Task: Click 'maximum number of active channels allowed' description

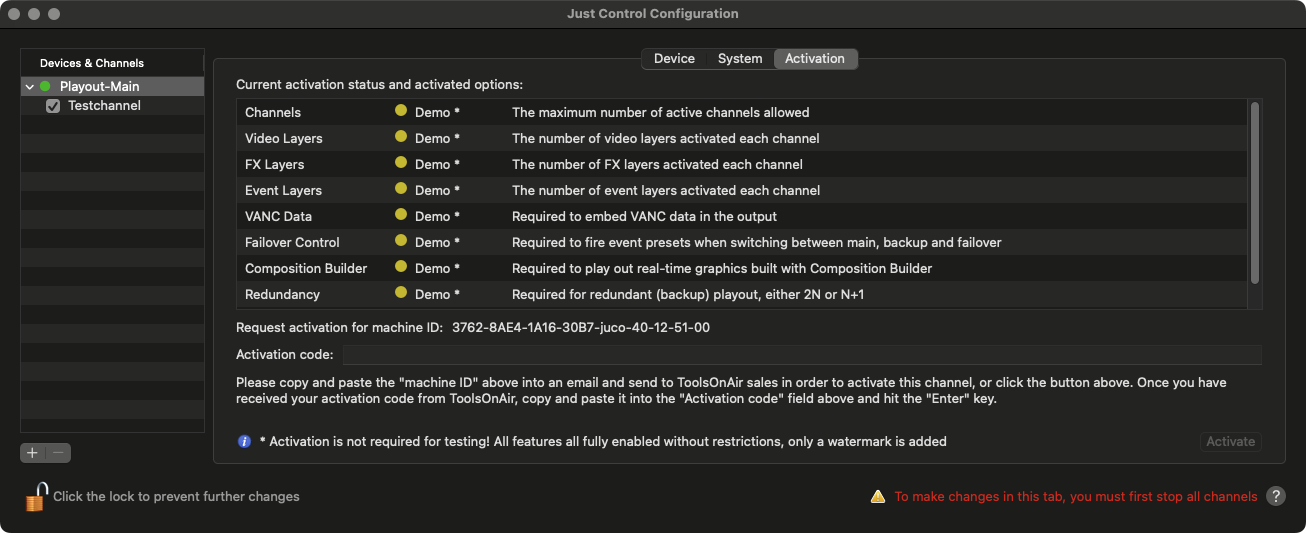Action: 661,113
